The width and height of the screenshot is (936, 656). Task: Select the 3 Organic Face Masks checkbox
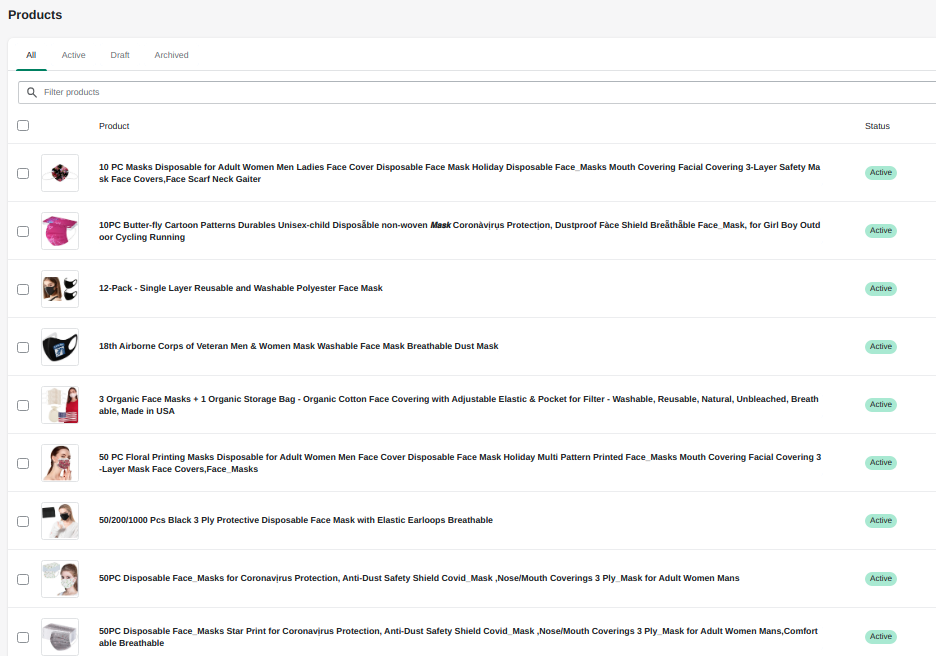tap(23, 405)
